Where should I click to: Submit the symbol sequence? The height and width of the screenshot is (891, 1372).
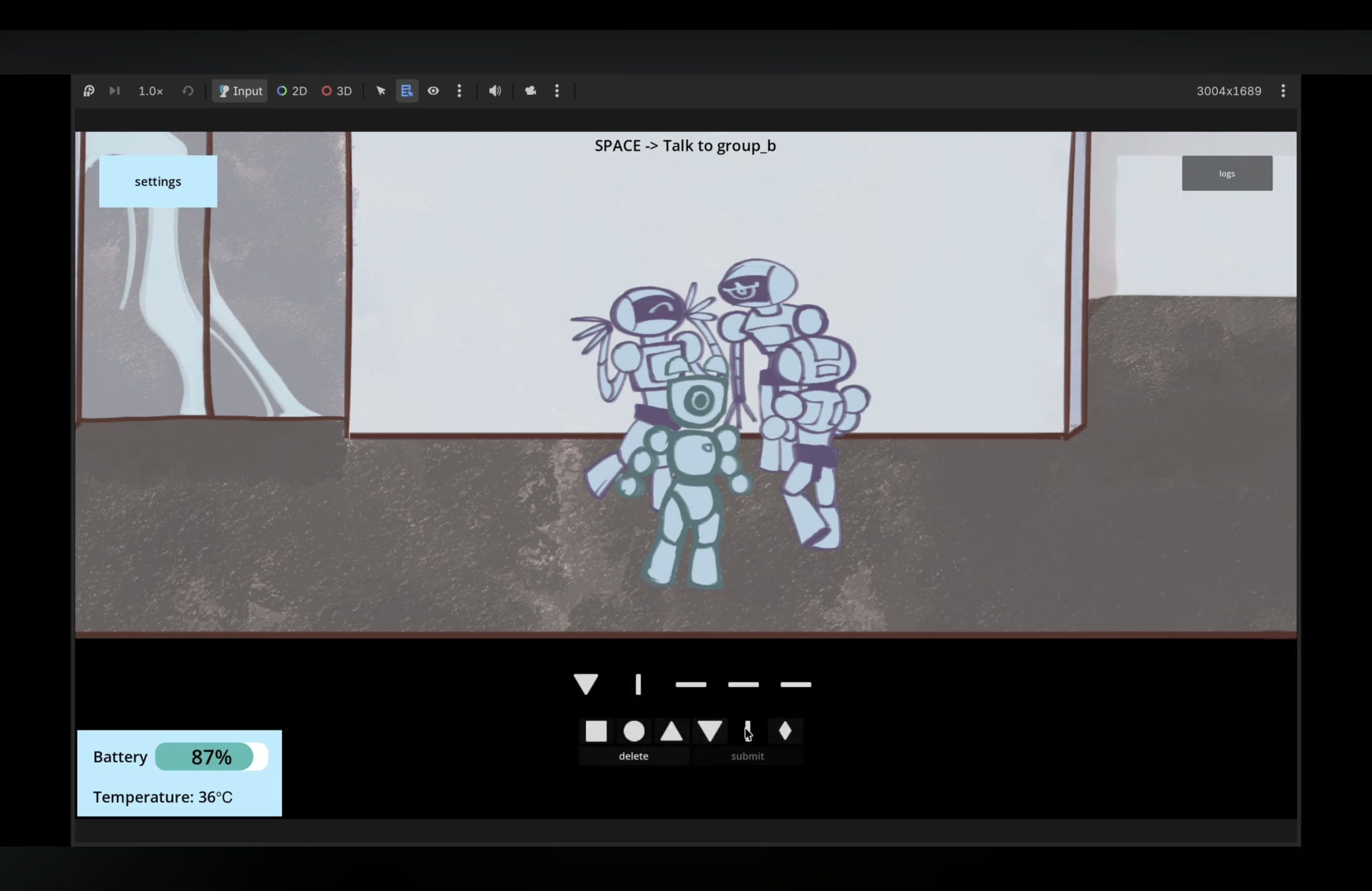click(748, 756)
